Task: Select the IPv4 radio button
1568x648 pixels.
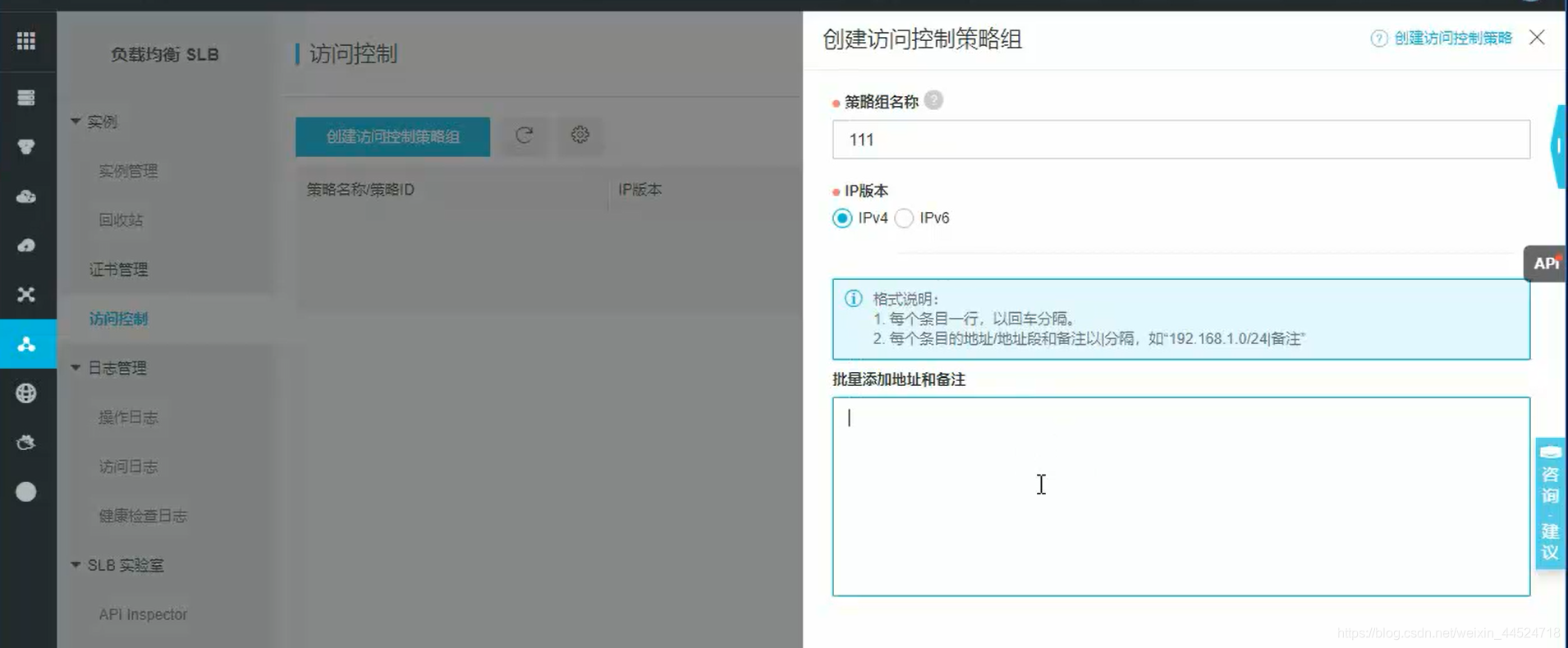Action: click(841, 218)
